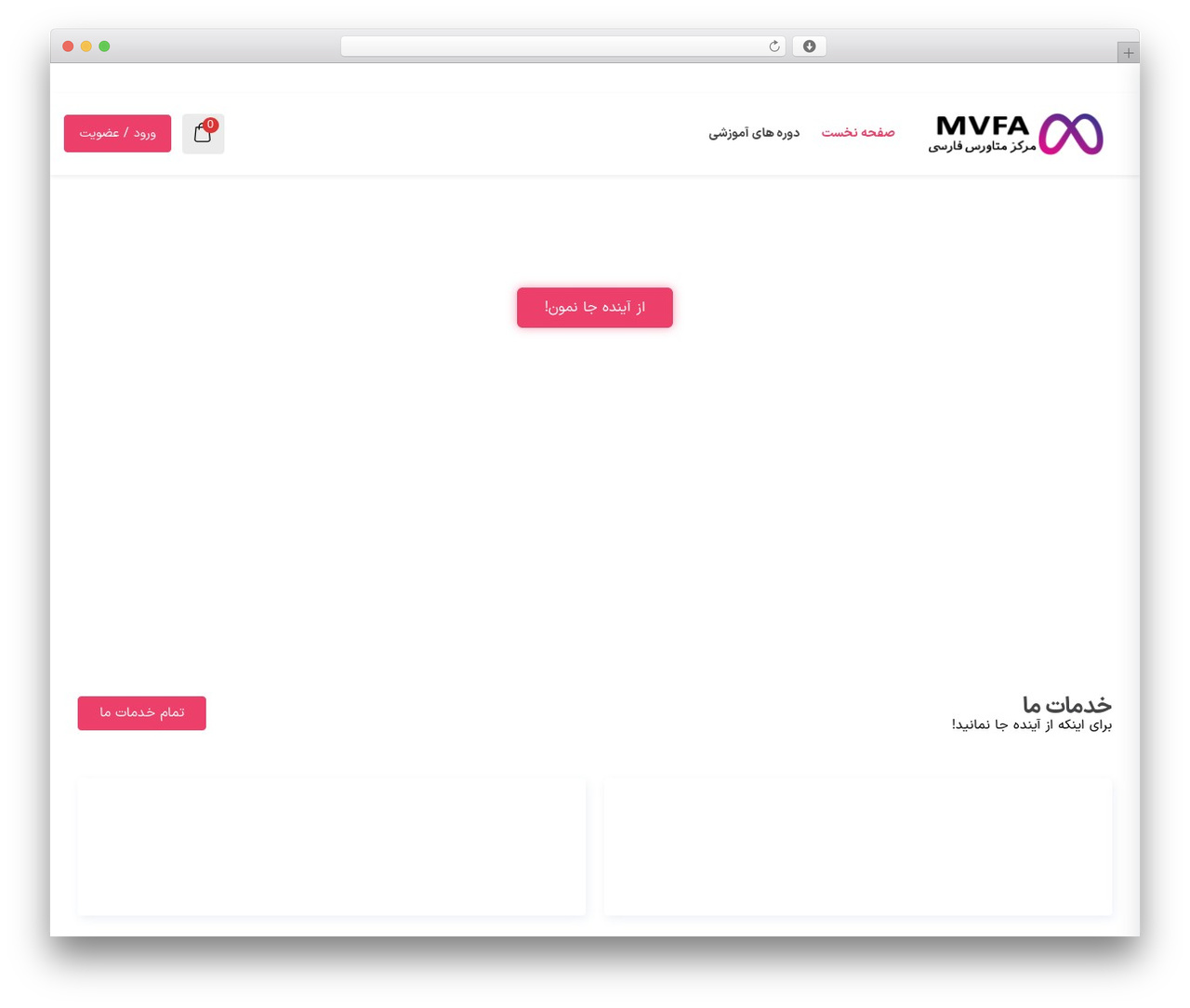Open تمام خدمات ما services button
The width and height of the screenshot is (1190, 1008).
coord(141,713)
